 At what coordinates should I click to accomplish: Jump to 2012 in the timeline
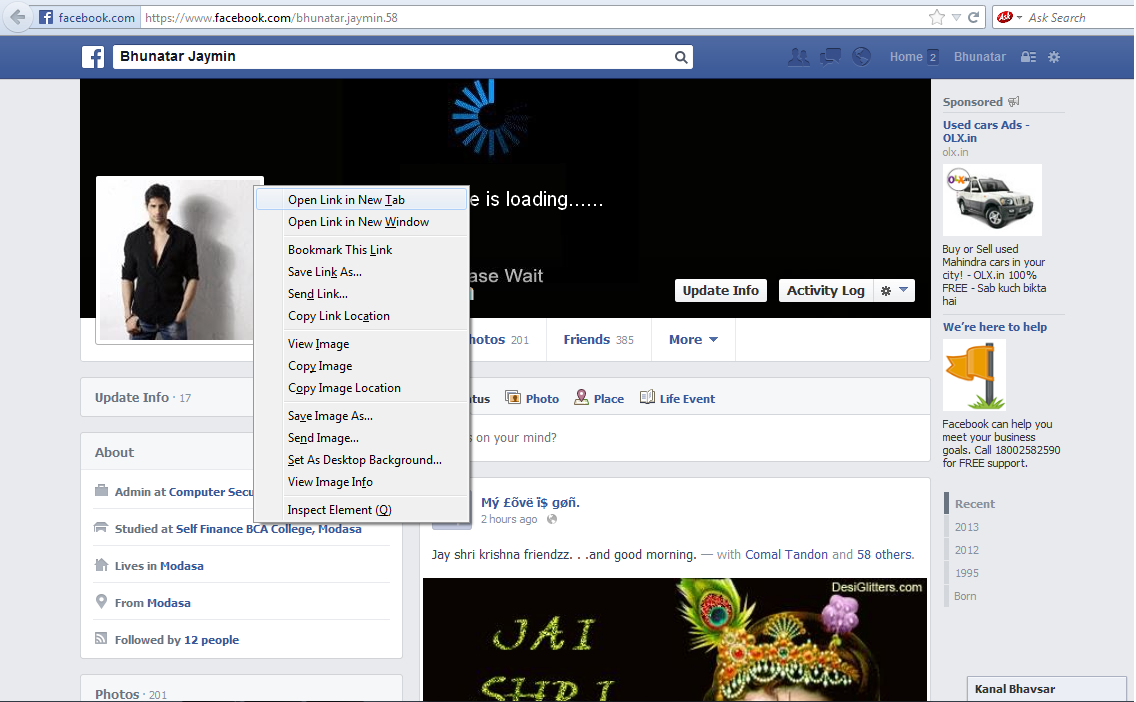[966, 550]
